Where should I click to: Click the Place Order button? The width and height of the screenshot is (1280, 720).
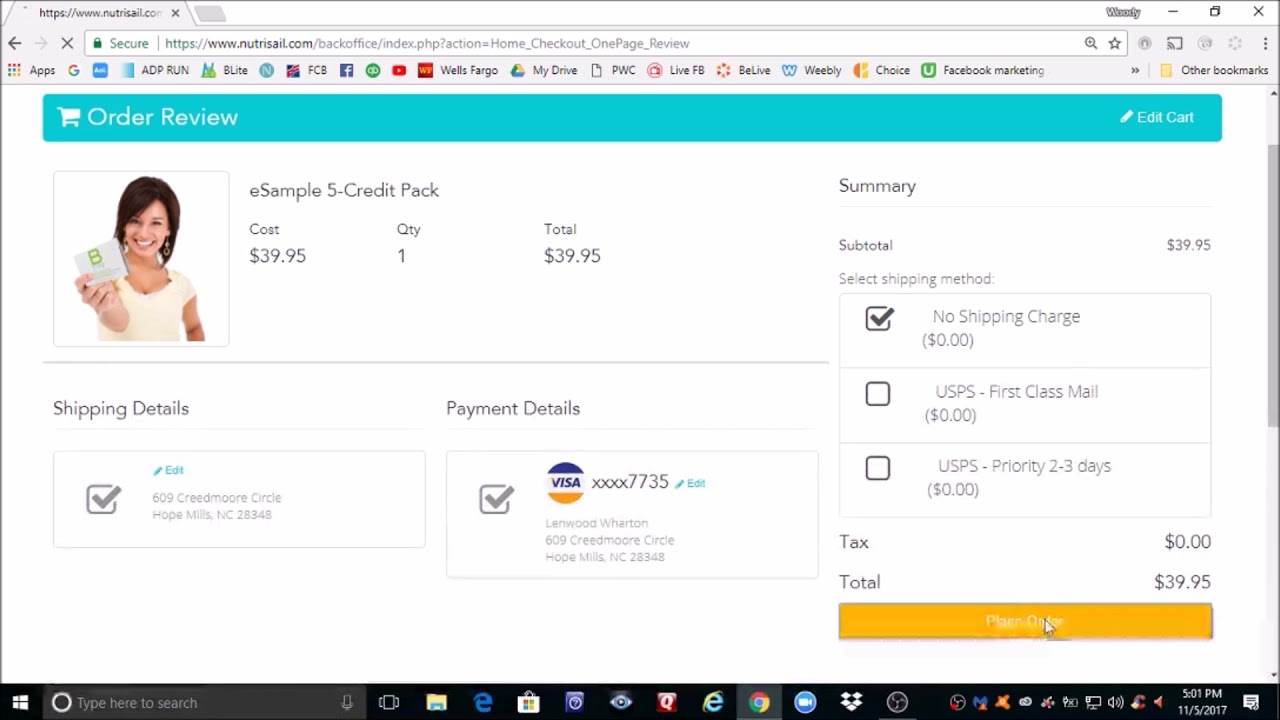1025,621
